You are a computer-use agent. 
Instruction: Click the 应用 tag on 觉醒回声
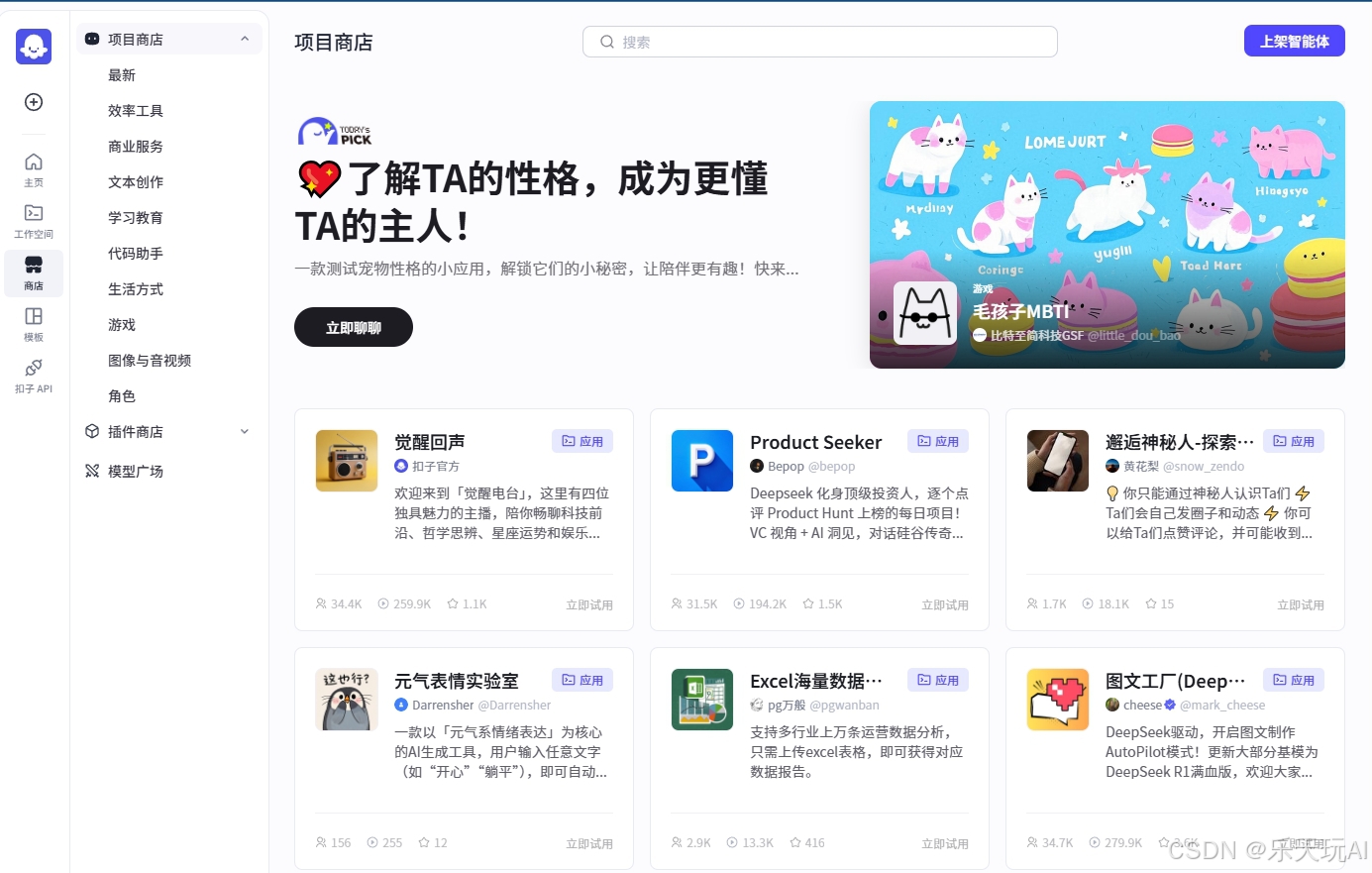(x=582, y=441)
